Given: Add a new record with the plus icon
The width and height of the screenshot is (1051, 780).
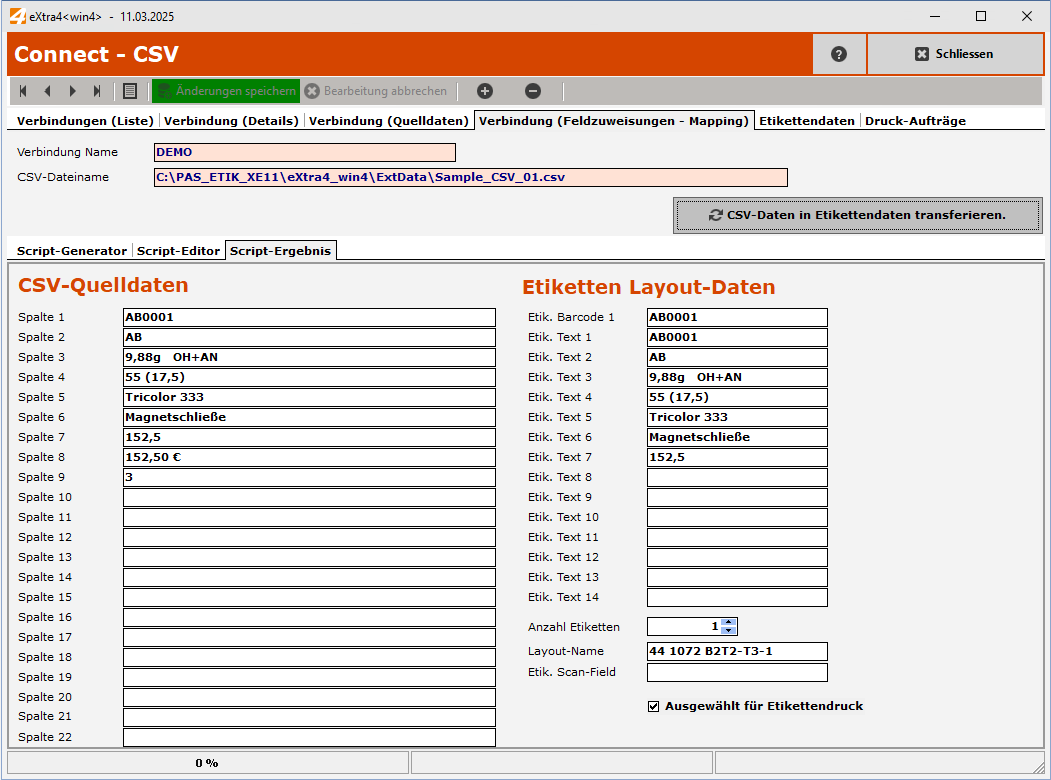Looking at the screenshot, I should click(484, 91).
